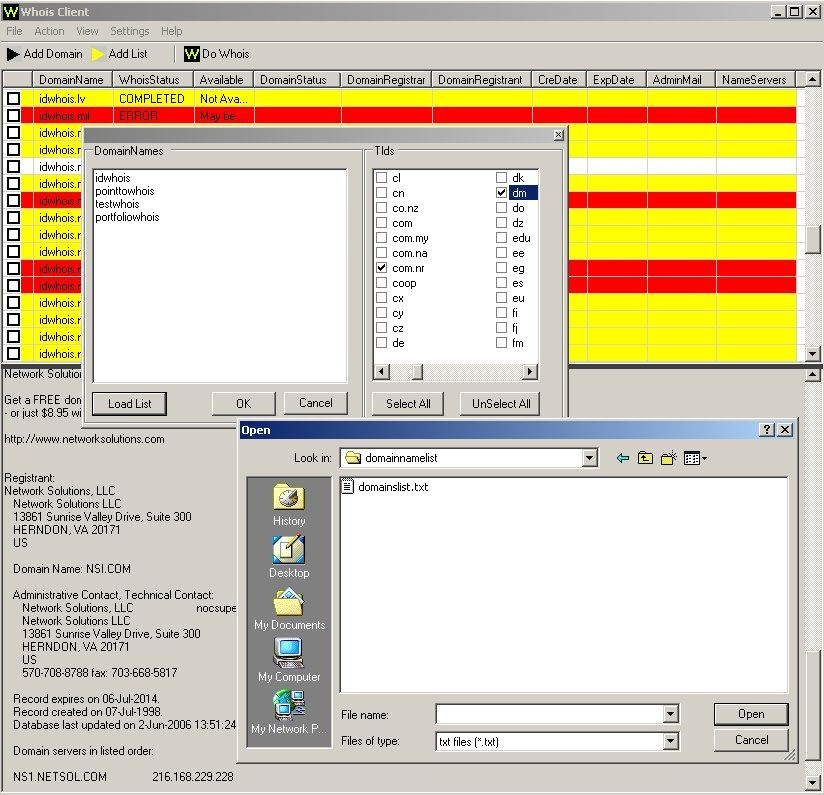Create a new folder in Open dialog
824x795 pixels.
click(x=668, y=458)
